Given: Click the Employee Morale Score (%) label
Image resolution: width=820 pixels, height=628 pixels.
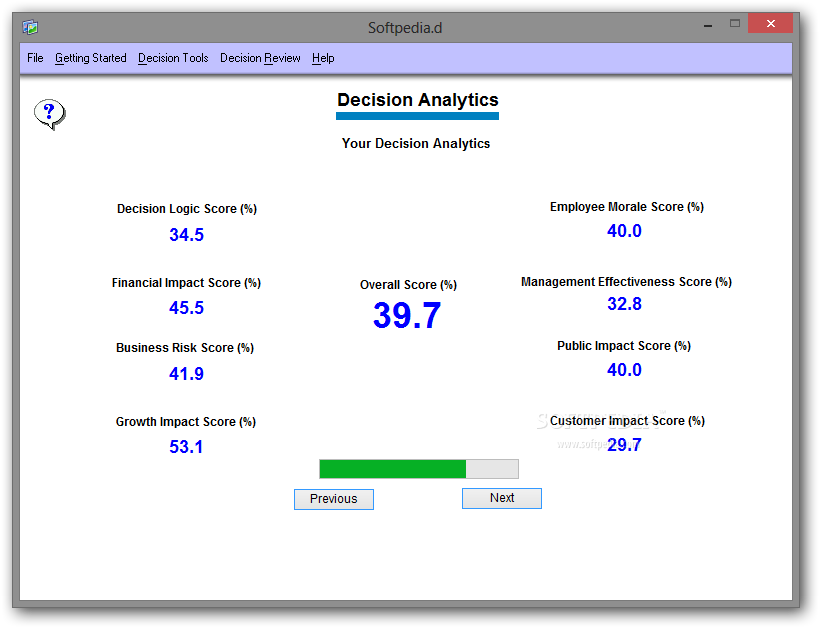Looking at the screenshot, I should pos(627,207).
